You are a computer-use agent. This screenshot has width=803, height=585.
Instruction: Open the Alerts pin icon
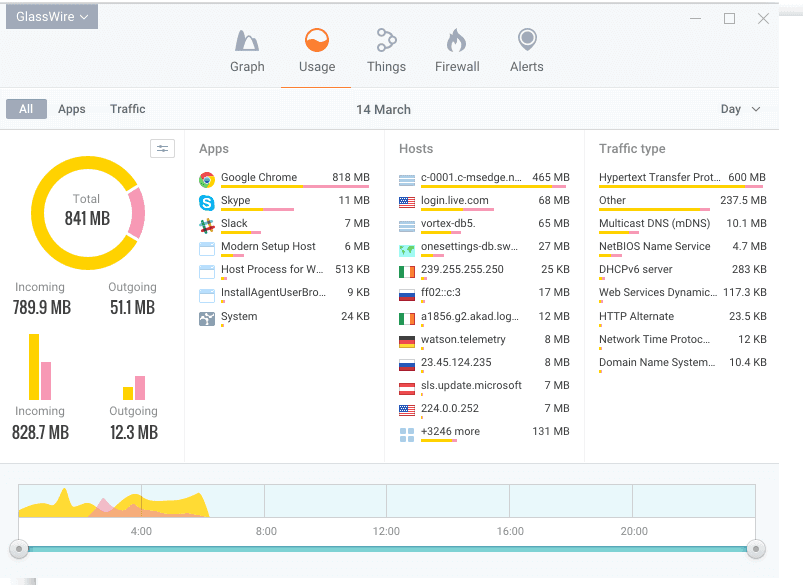527,40
